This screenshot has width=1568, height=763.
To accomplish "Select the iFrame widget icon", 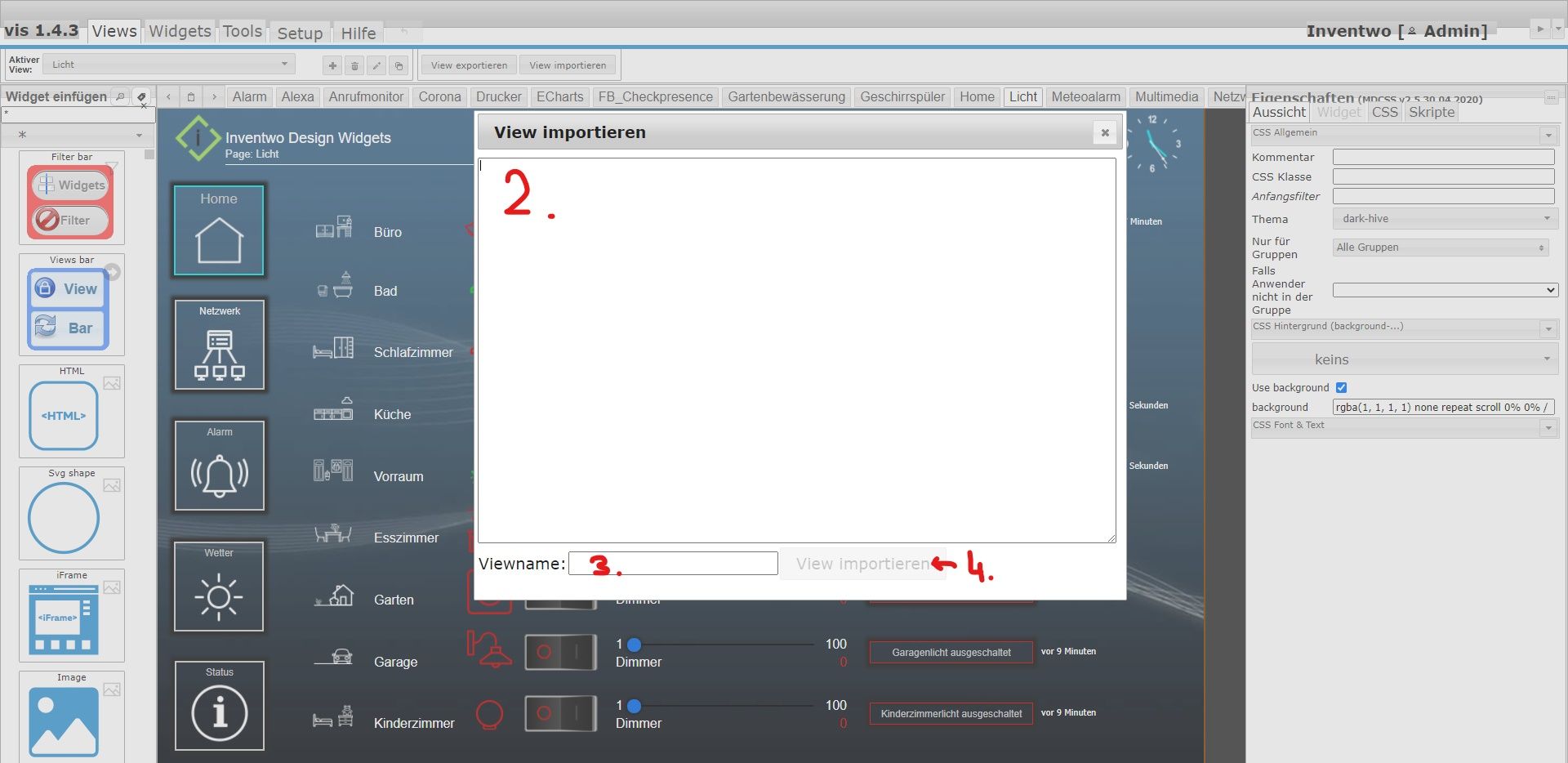I will [64, 619].
